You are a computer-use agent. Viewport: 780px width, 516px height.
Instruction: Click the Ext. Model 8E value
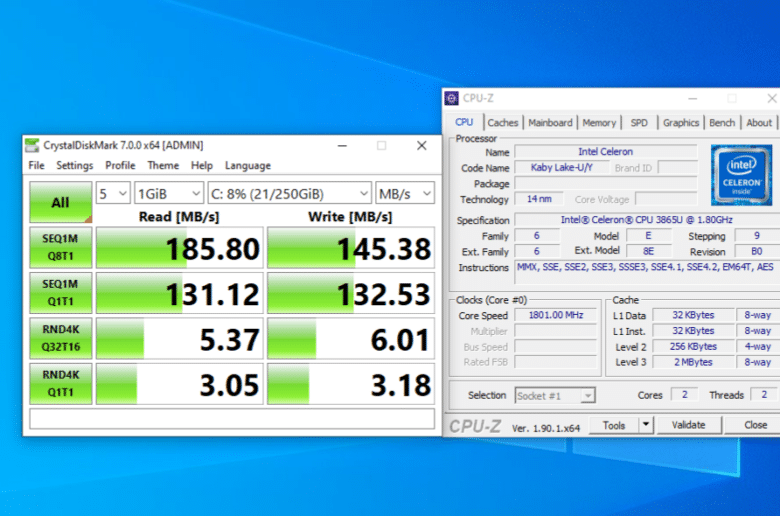pyautogui.click(x=648, y=251)
